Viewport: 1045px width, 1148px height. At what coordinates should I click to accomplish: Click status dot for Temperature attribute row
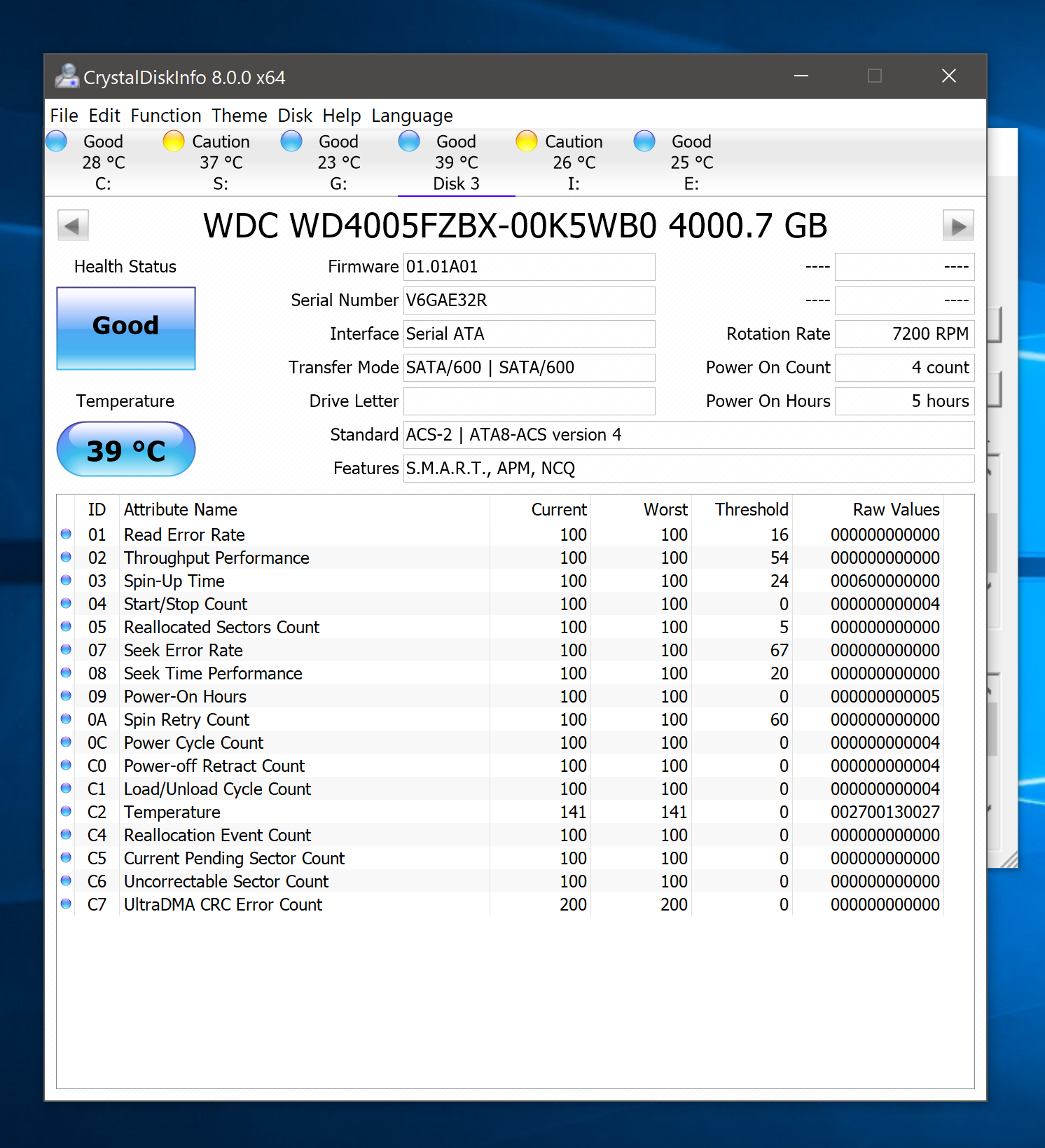[x=66, y=812]
